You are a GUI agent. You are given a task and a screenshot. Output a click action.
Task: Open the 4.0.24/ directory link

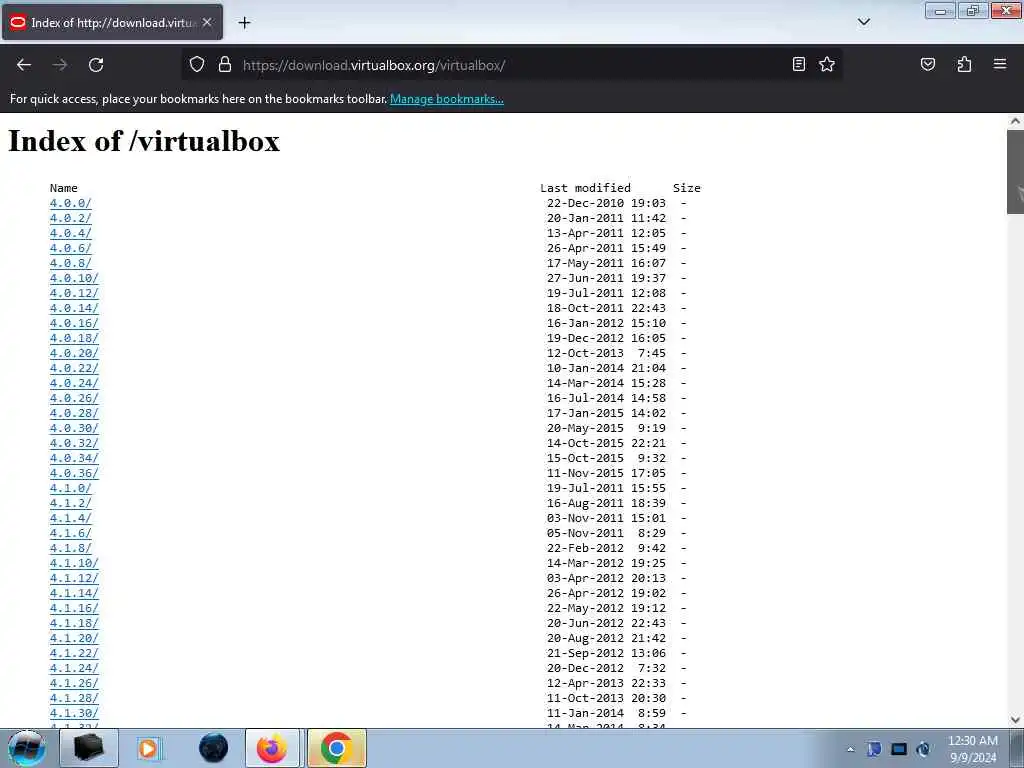point(74,383)
